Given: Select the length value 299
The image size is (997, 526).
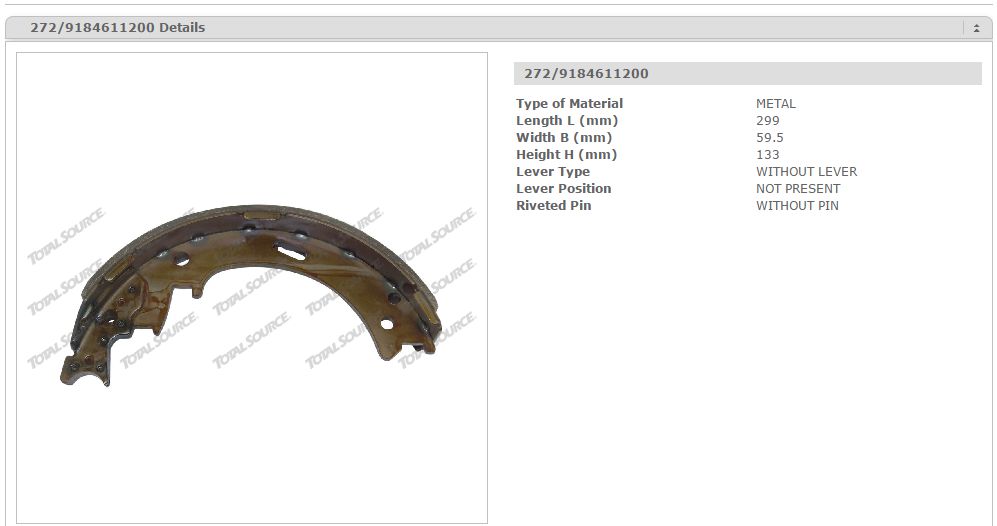Looking at the screenshot, I should click(x=768, y=120).
